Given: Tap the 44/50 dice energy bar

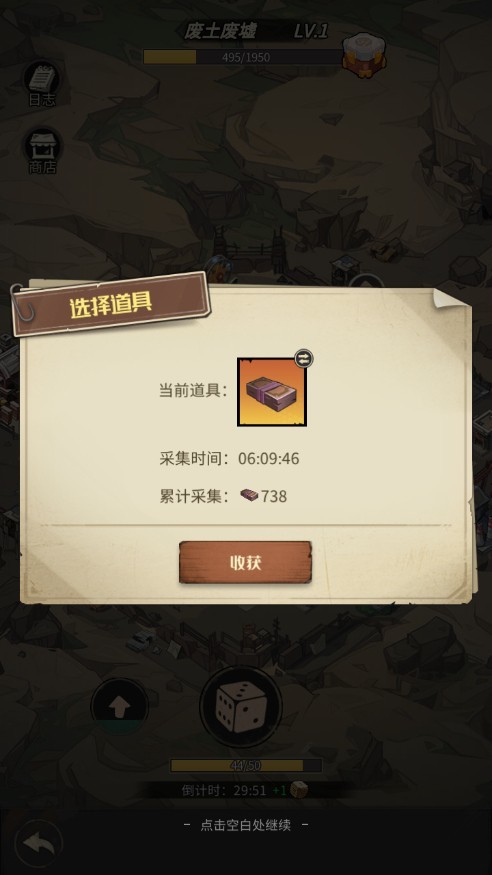Looking at the screenshot, I should click(246, 765).
